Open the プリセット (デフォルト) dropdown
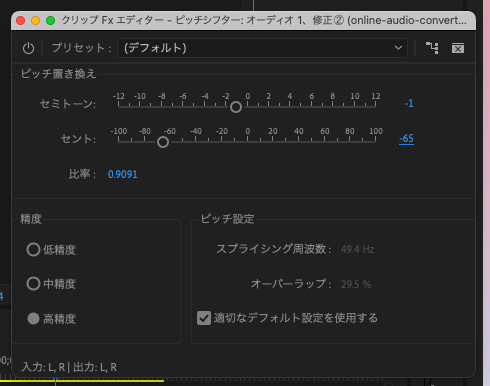Viewport: 490px width, 386px height. pyautogui.click(x=262, y=48)
